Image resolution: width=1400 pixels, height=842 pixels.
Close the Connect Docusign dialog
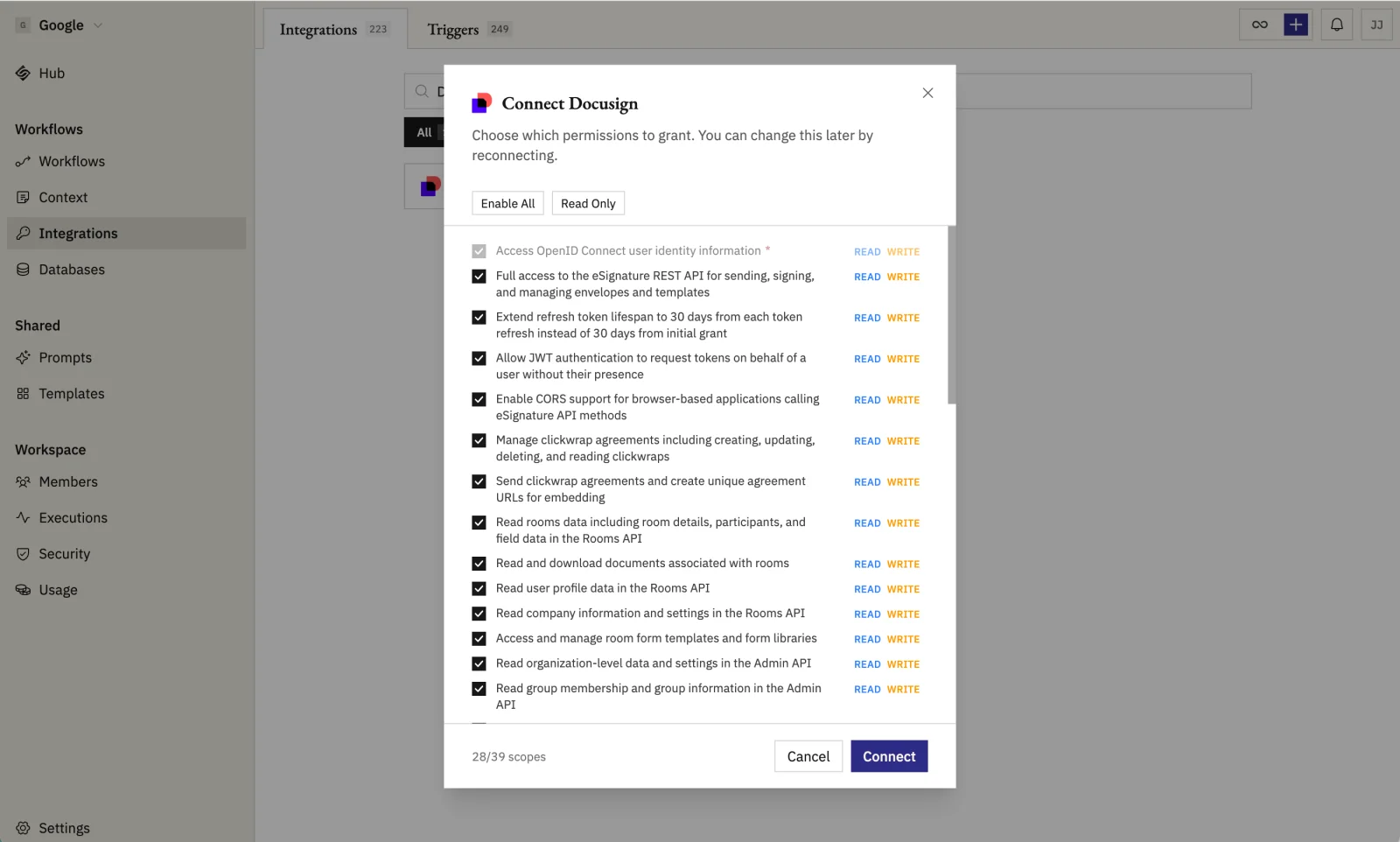point(927,93)
